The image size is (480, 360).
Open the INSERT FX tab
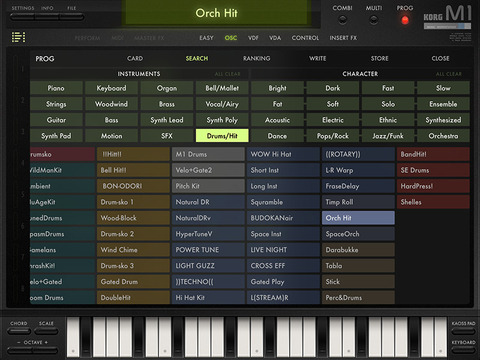pos(343,38)
